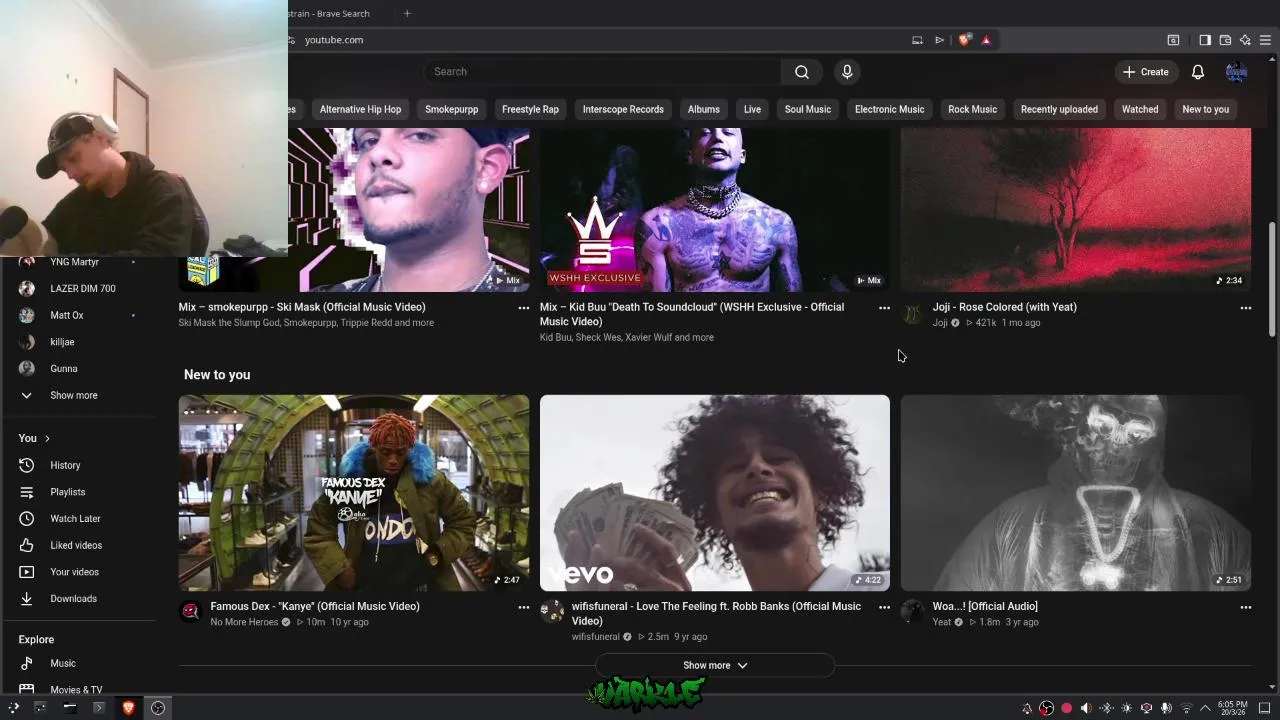Open the Brave browser taskbar icon
Viewport: 1280px width, 720px height.
pyautogui.click(x=128, y=708)
